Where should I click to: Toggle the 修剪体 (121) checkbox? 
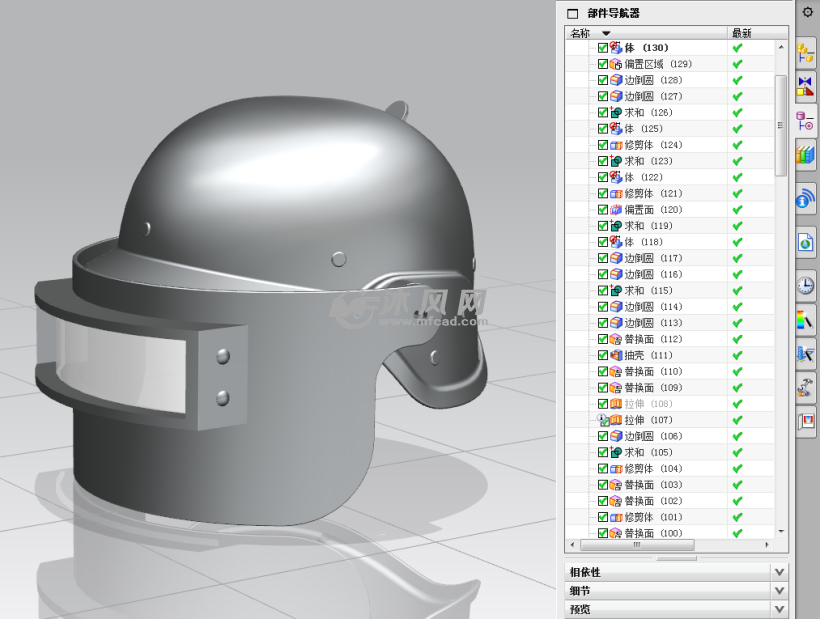tap(603, 193)
